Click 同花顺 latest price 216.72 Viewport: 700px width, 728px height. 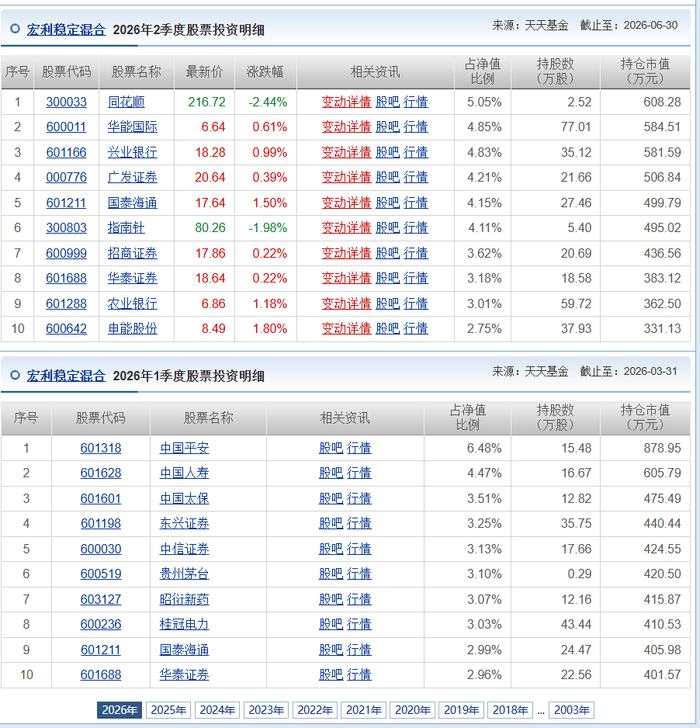(207, 102)
